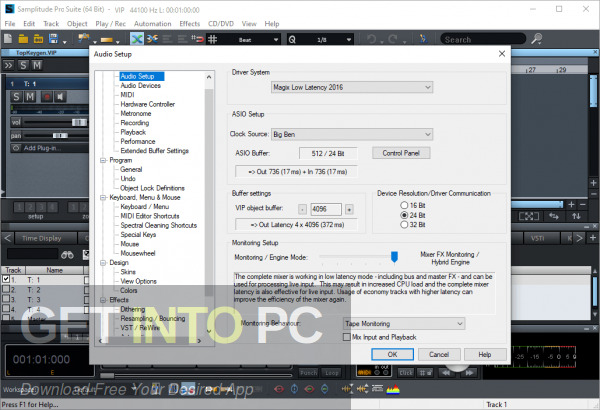This screenshot has height=410, width=600.
Task: Open the Track menu
Action: 51,24
